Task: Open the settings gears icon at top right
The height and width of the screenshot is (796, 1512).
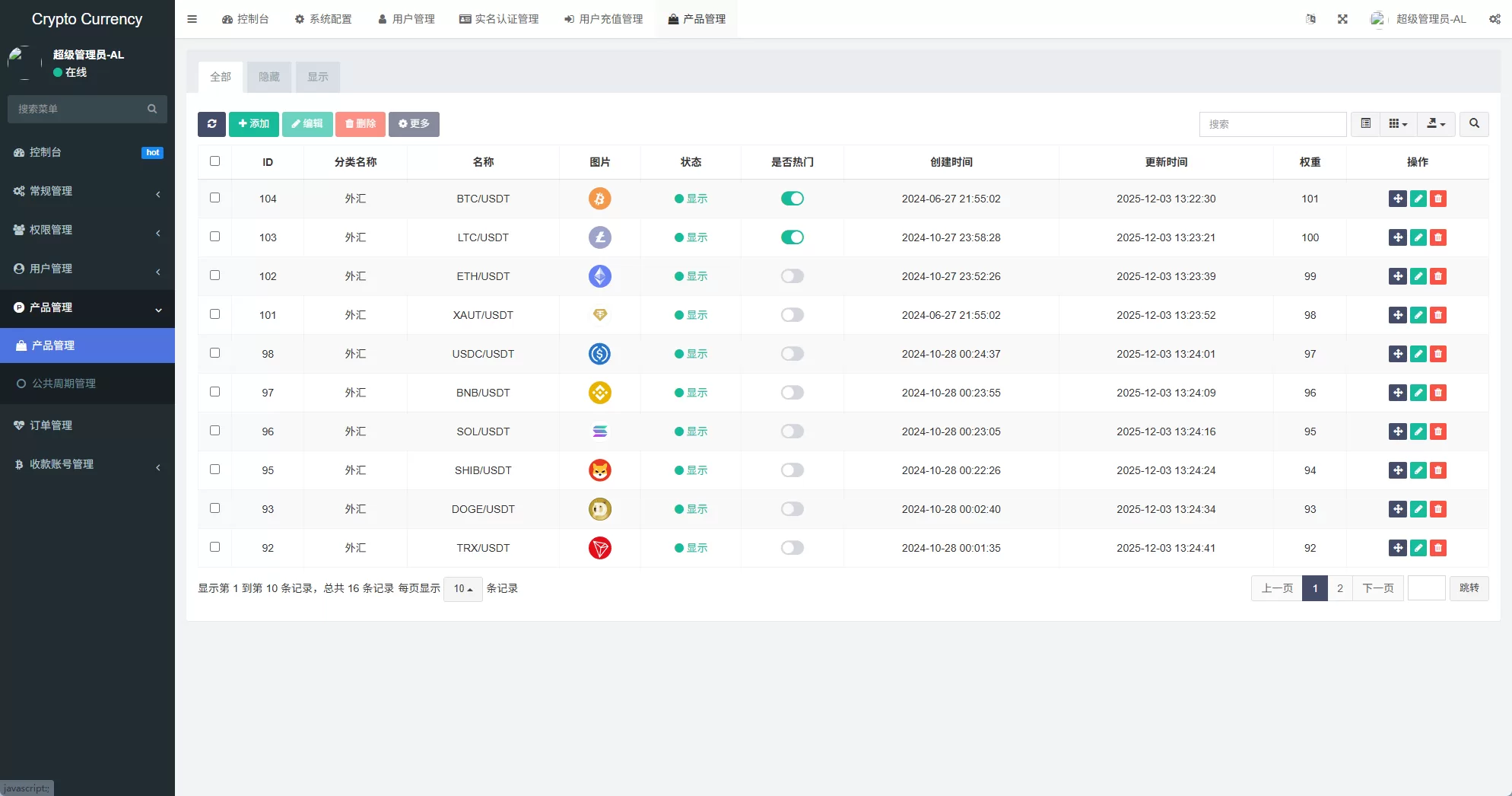Action: click(x=1494, y=19)
